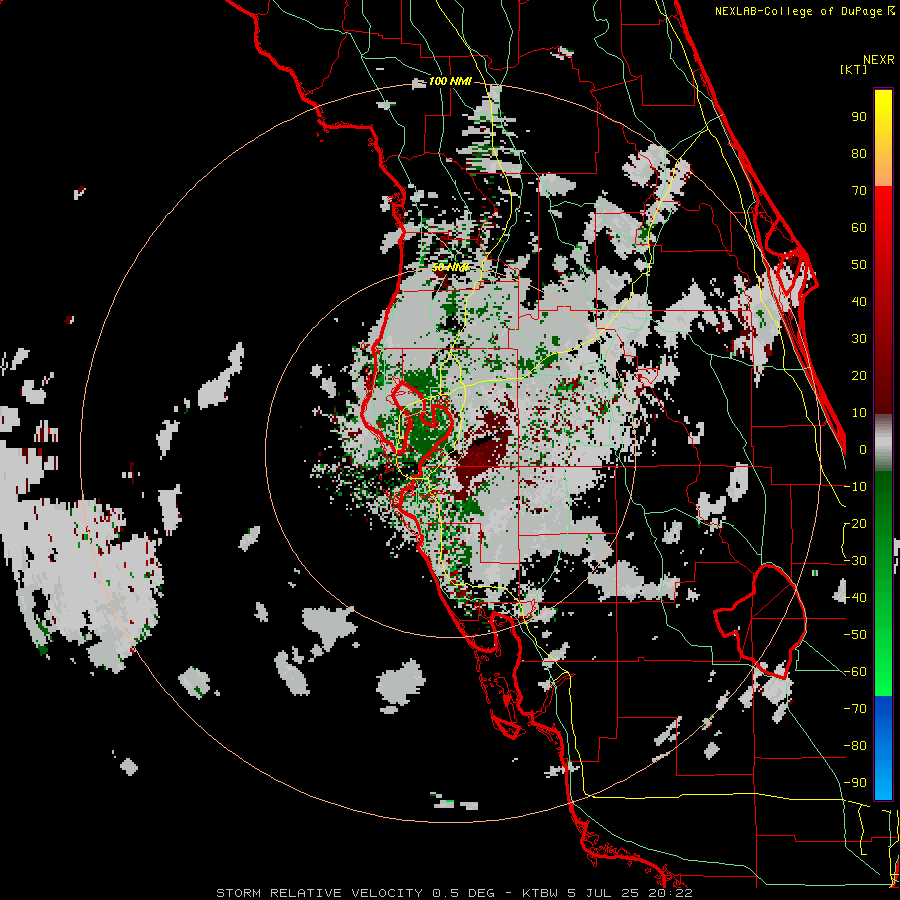
Task: Pick the blue segment at color bar bottom
Action: click(883, 748)
